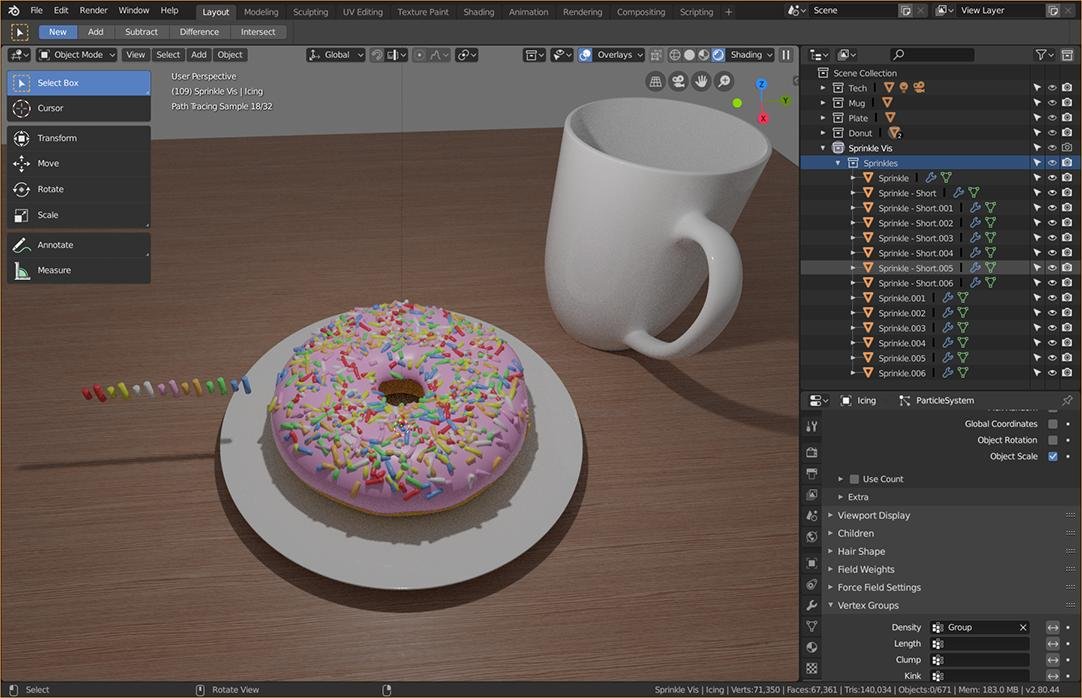
Task: Click the Intersect selection mode button
Action: pos(257,32)
